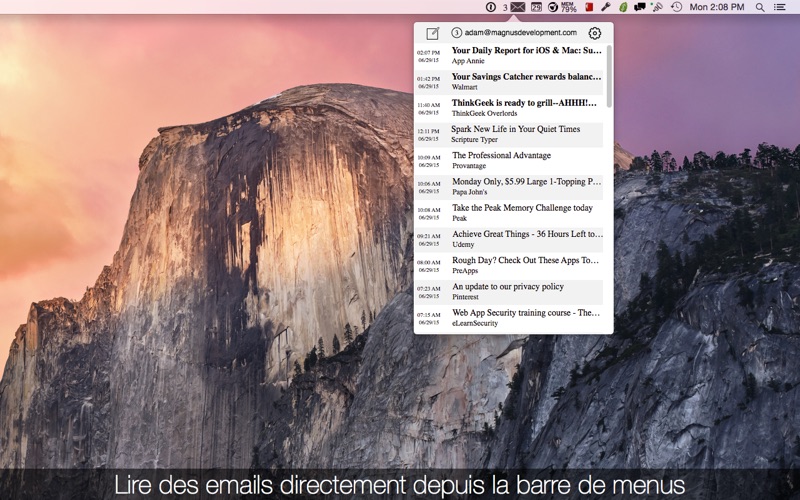800x500 pixels.
Task: Open Spark New Life in Your Quiet Times
Action: 509,134
